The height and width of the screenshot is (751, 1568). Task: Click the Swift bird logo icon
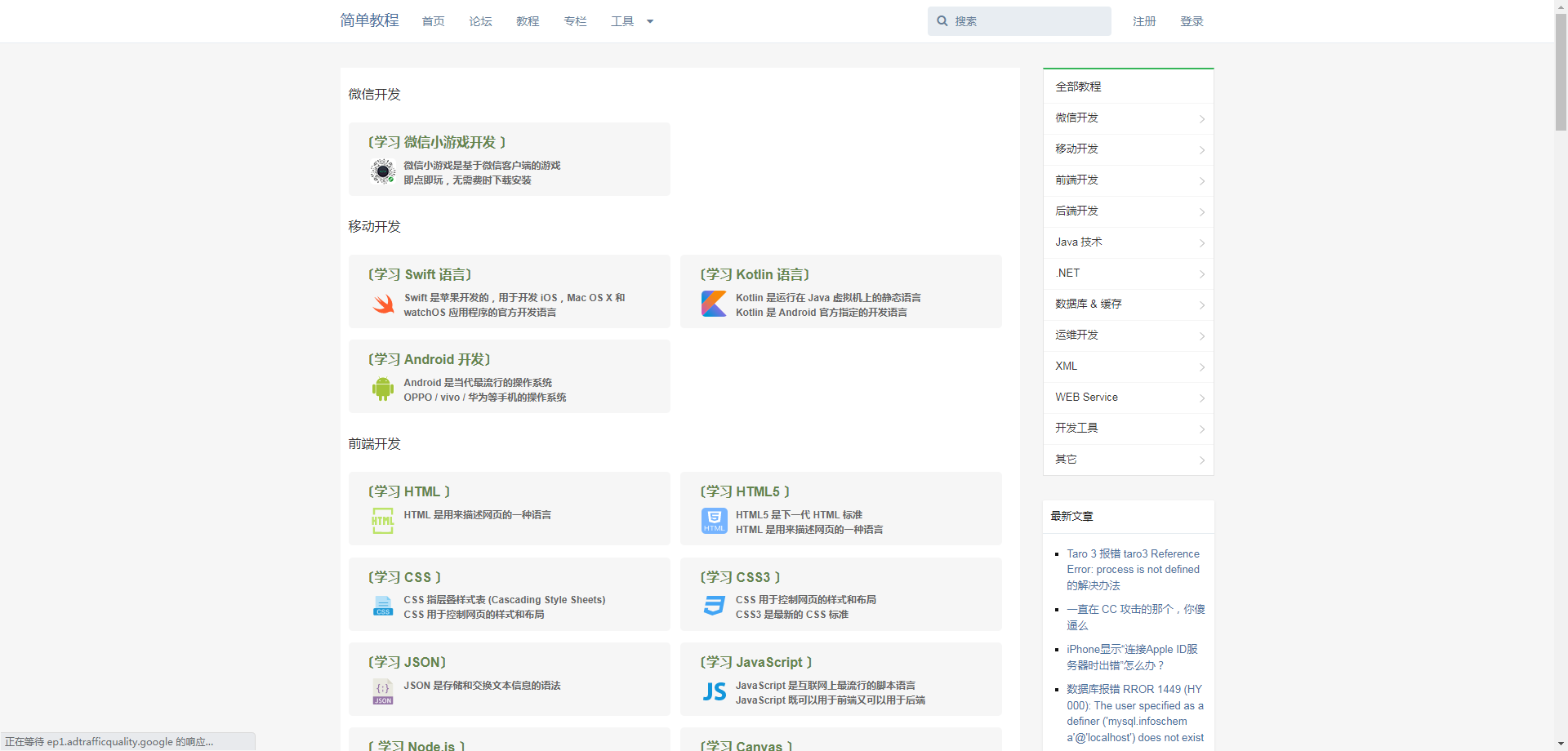[x=383, y=304]
